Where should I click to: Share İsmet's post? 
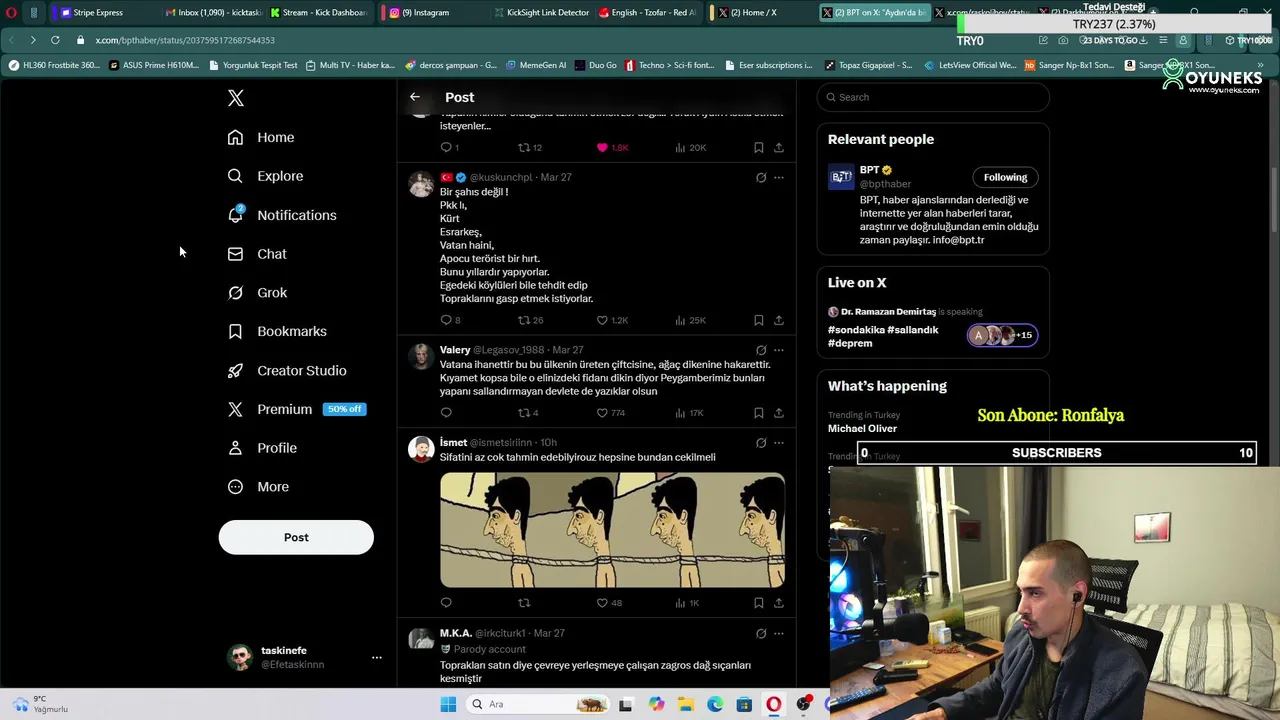(x=779, y=603)
